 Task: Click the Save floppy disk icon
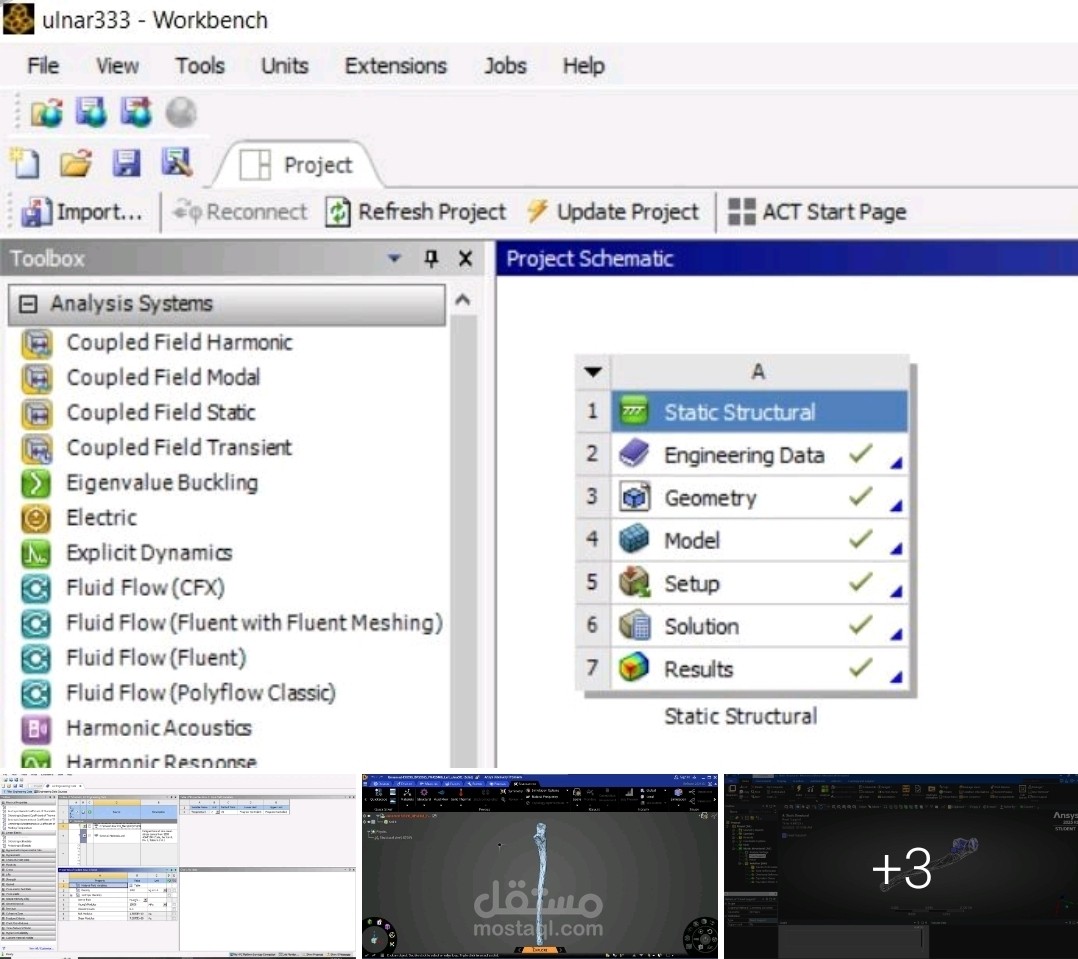(126, 164)
